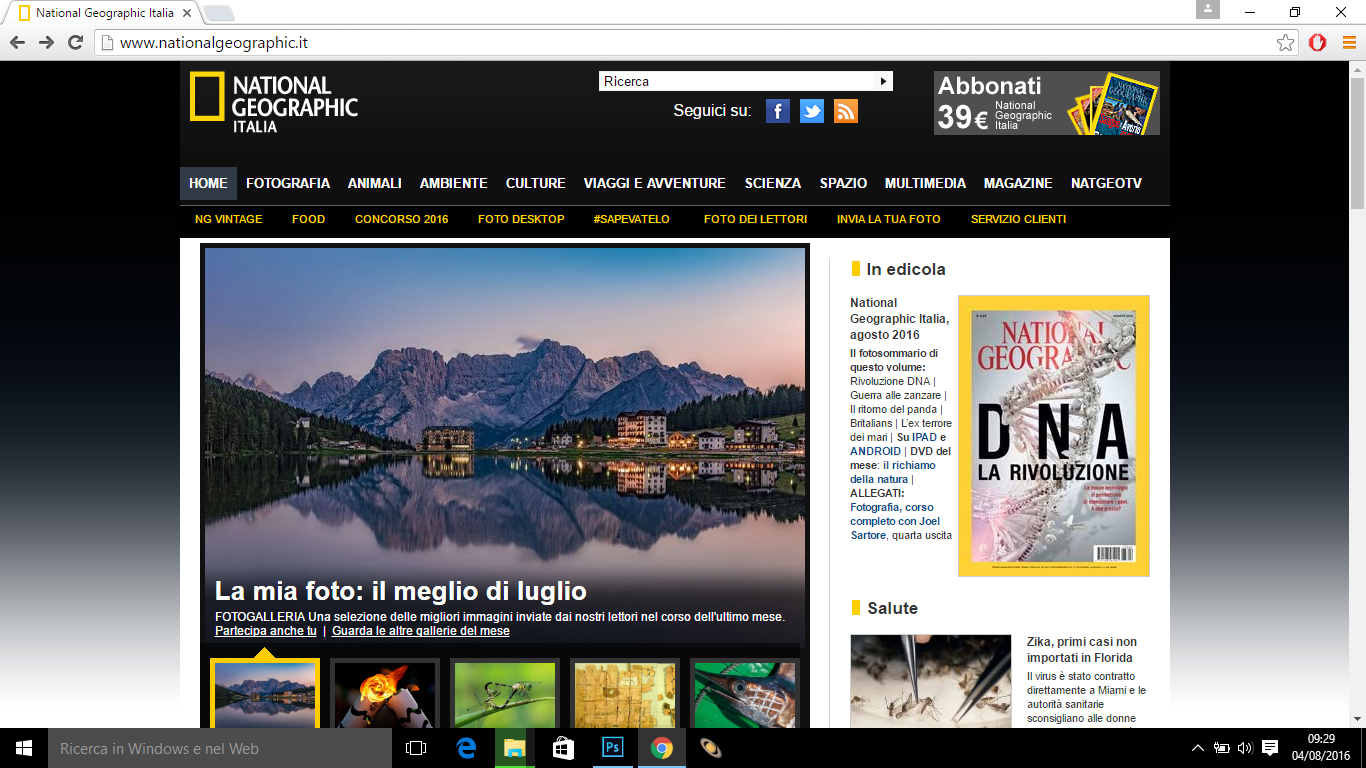1366x768 pixels.
Task: Subscribe via the RSS feed icon
Action: [x=845, y=111]
